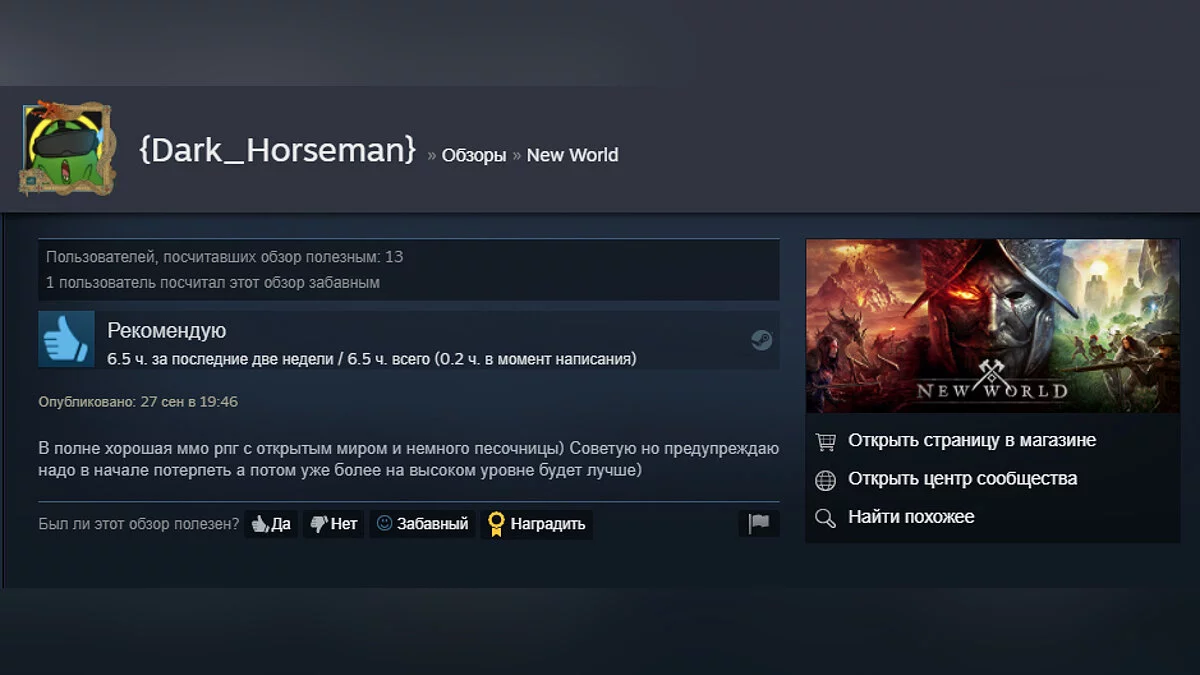Select Найти похожее link
Screen dimensions: 1200x675
click(911, 517)
